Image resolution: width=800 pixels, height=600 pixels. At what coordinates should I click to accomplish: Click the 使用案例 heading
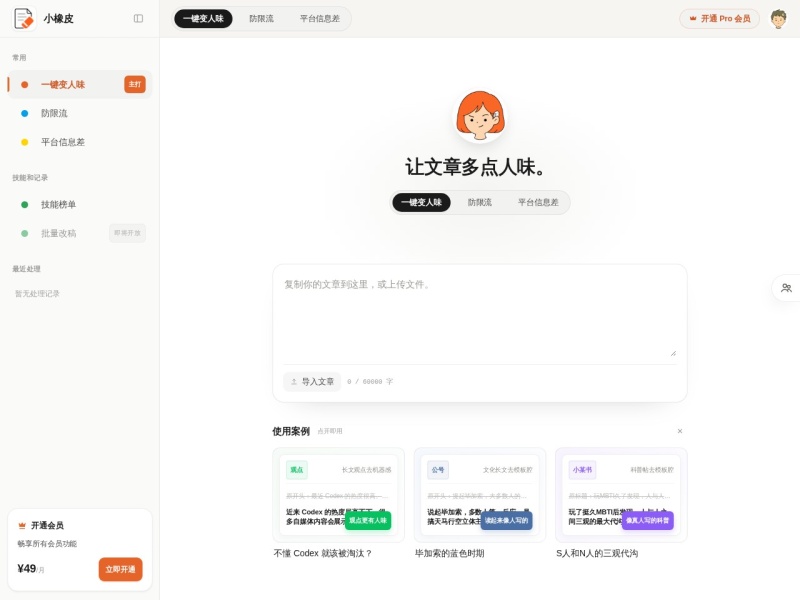point(291,431)
